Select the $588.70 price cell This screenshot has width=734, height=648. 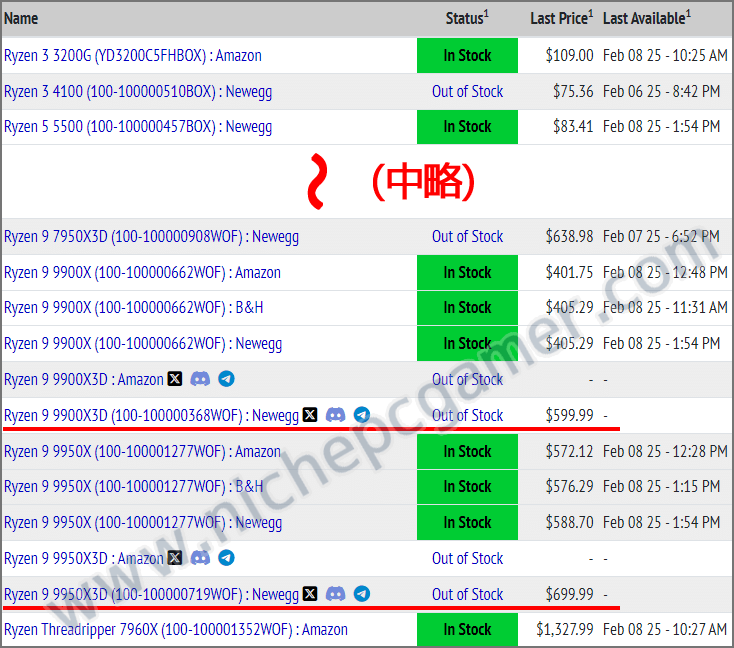click(x=569, y=522)
